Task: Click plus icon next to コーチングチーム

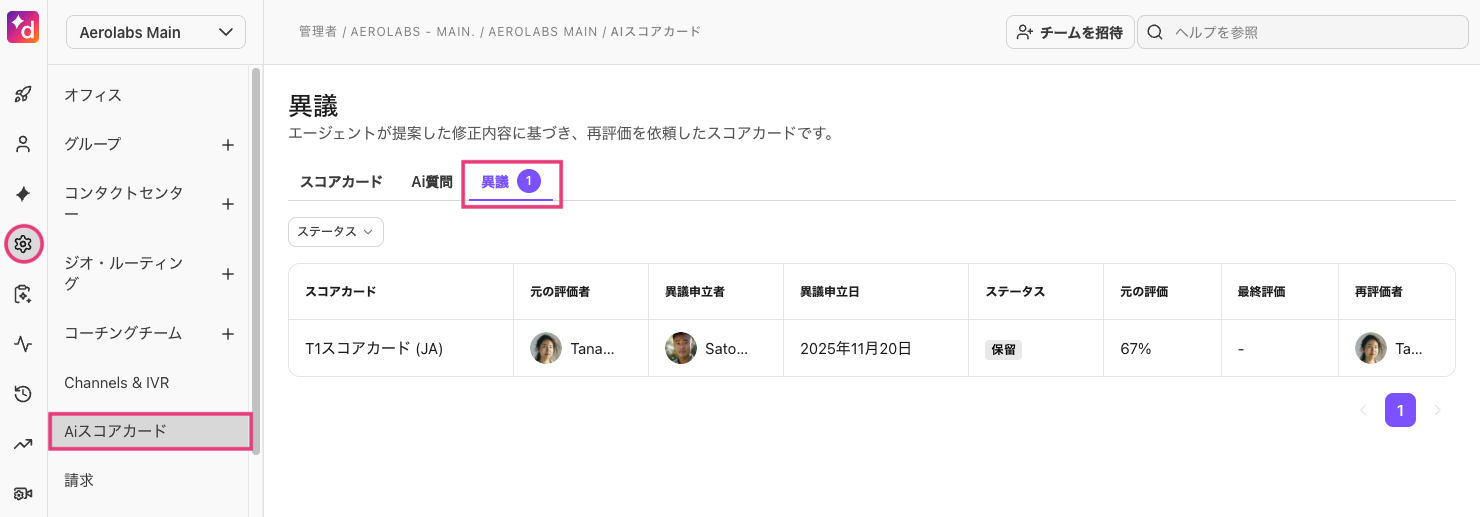Action: point(228,334)
